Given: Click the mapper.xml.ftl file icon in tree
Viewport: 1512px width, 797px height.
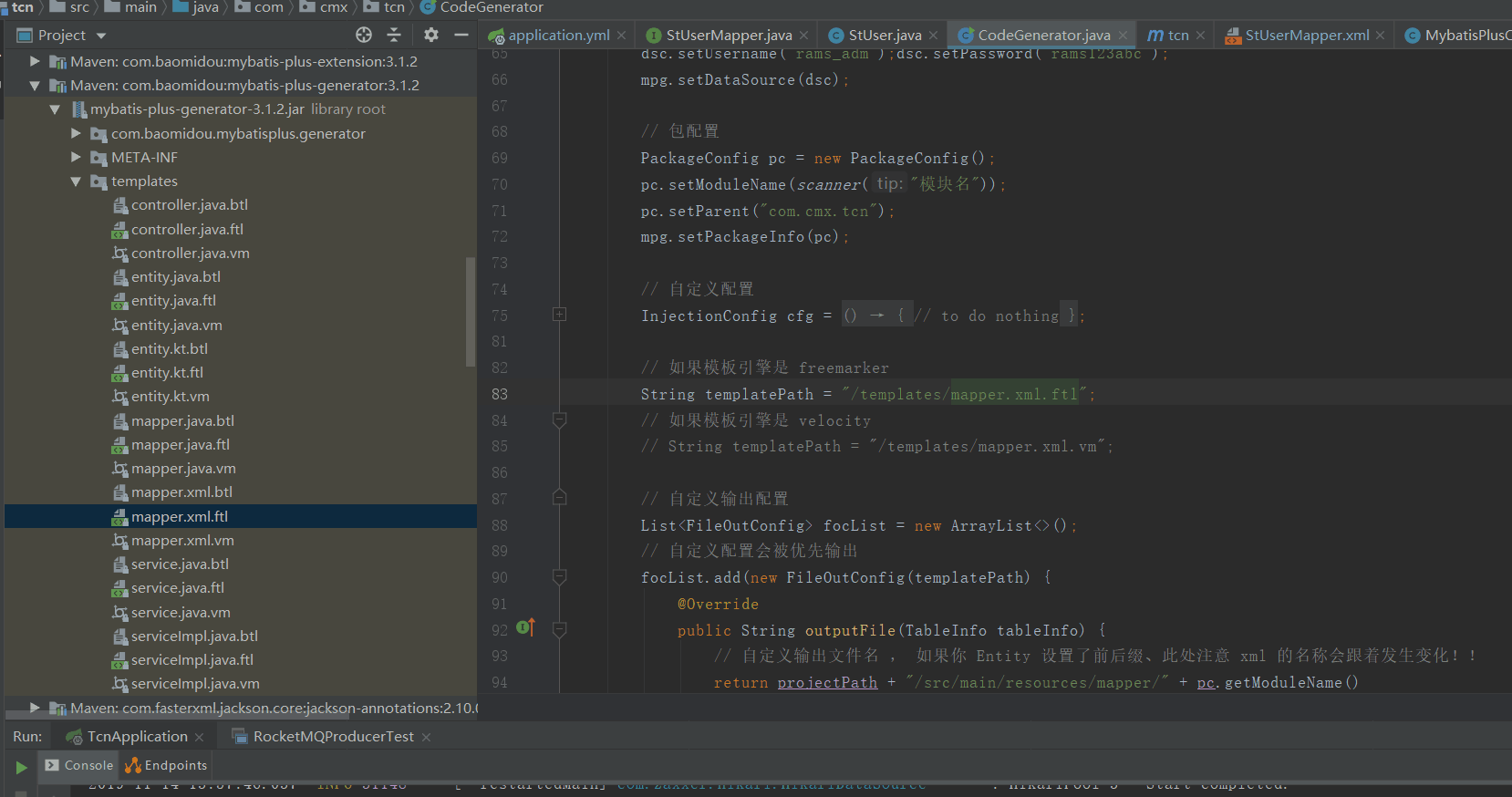Looking at the screenshot, I should (119, 517).
